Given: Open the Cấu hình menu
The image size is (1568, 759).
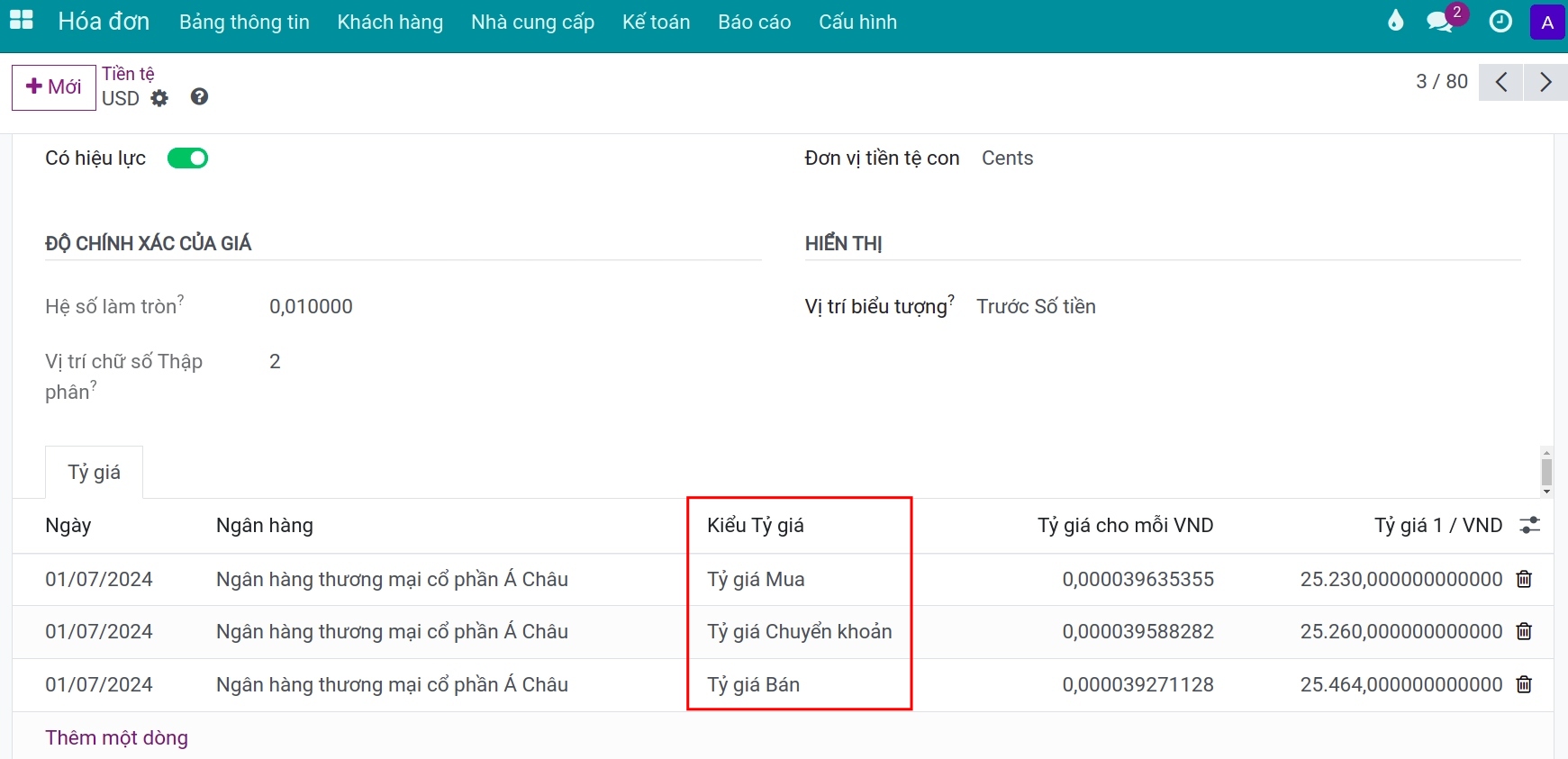Looking at the screenshot, I should point(857,23).
